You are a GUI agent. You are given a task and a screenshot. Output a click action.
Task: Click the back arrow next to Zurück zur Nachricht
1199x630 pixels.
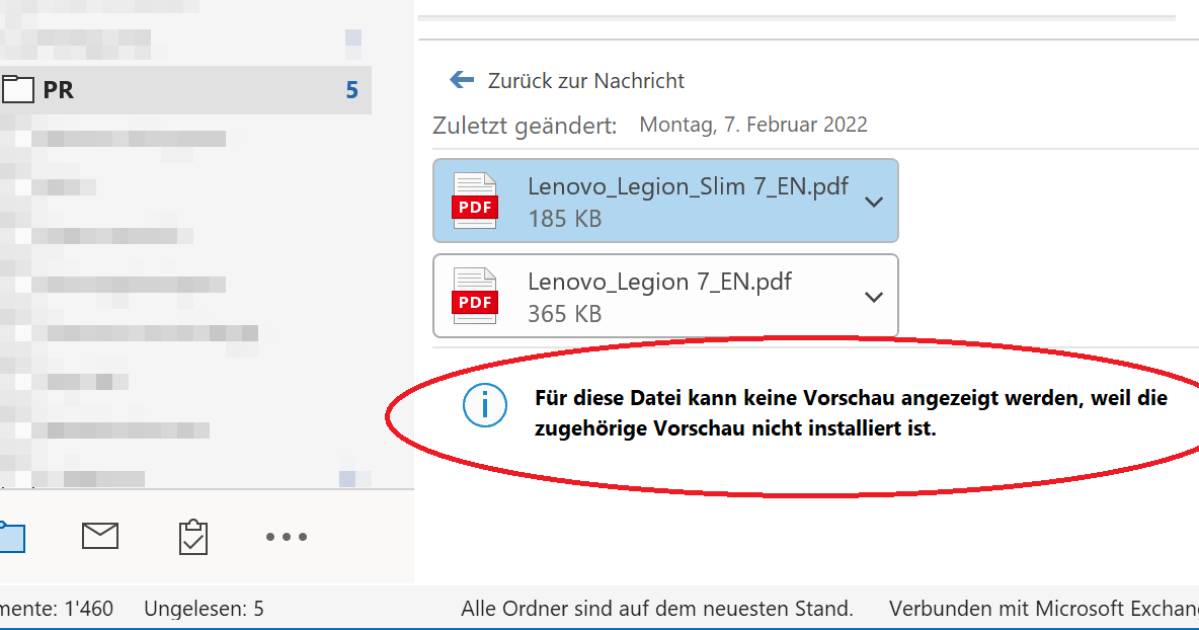pyautogui.click(x=460, y=81)
